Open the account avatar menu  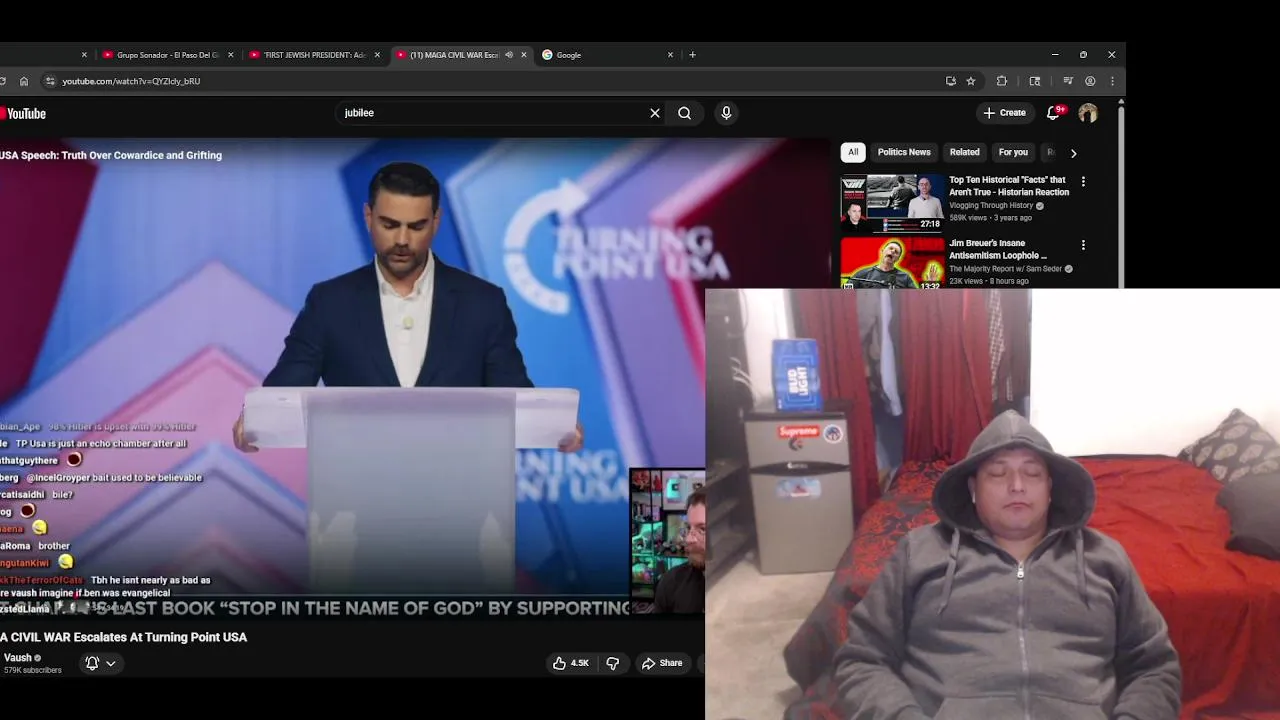(1088, 113)
